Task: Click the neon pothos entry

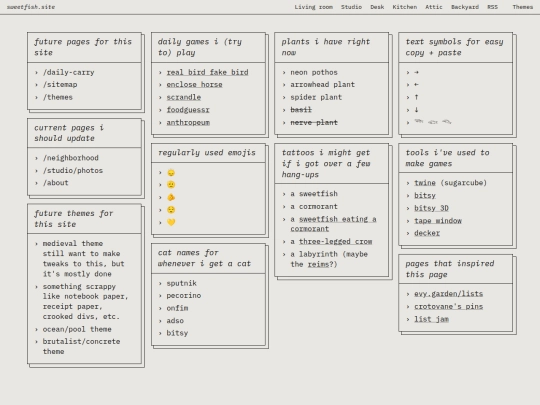Action: tap(314, 72)
